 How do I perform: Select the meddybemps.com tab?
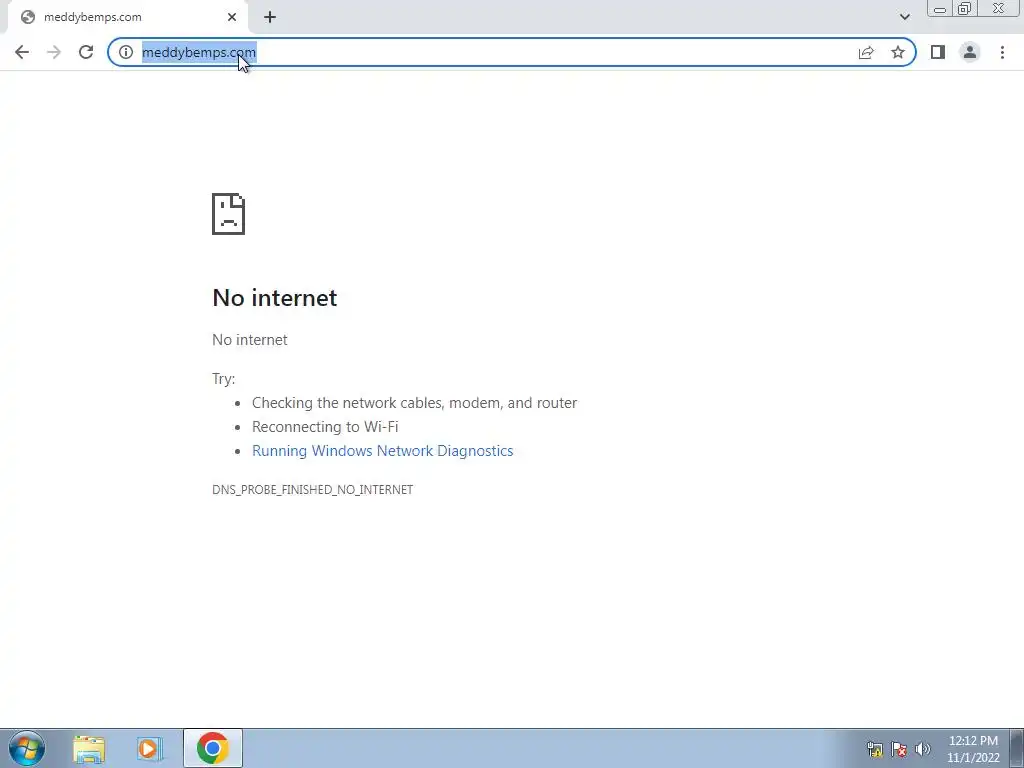click(x=127, y=17)
